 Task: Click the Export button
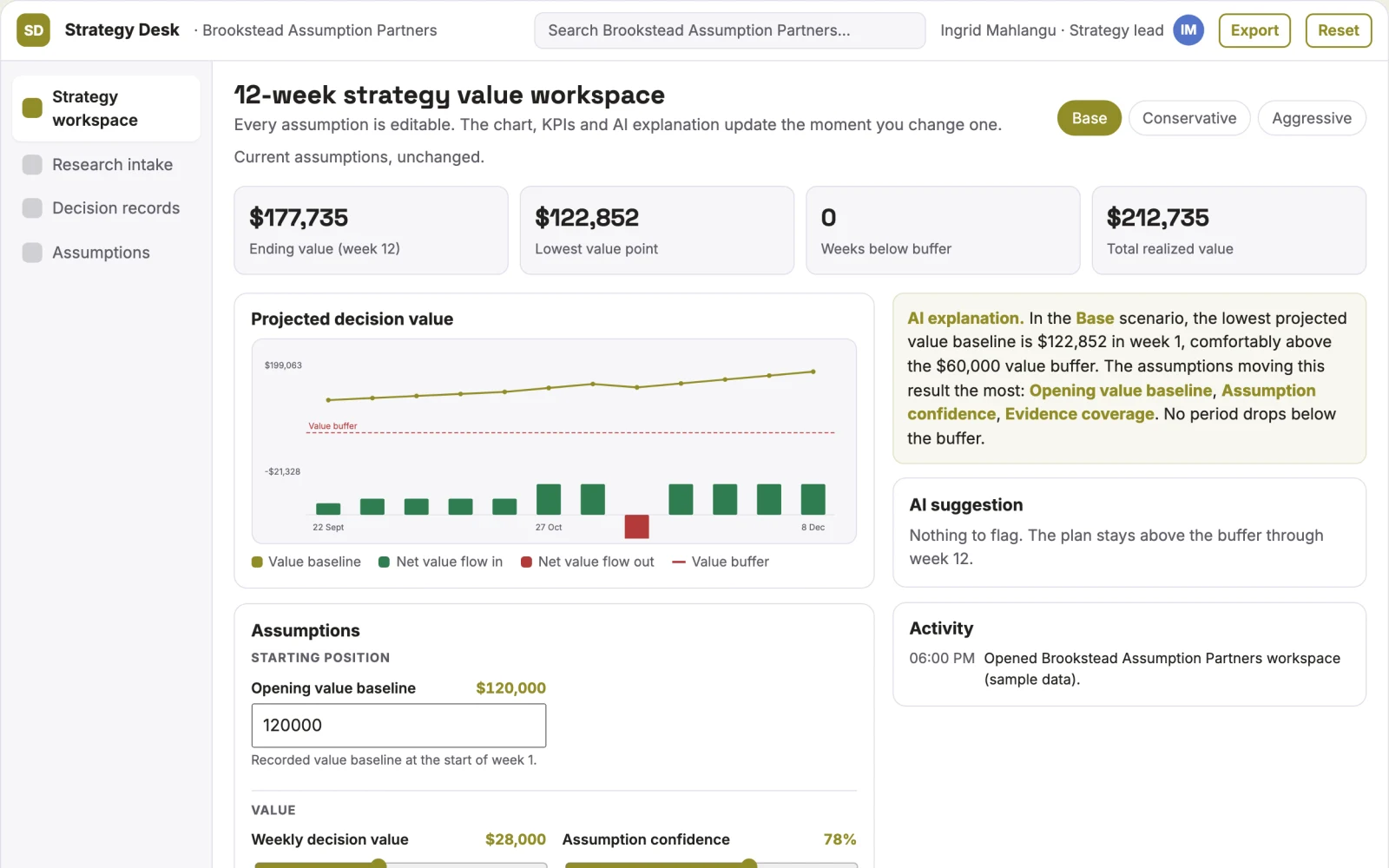[x=1254, y=30]
